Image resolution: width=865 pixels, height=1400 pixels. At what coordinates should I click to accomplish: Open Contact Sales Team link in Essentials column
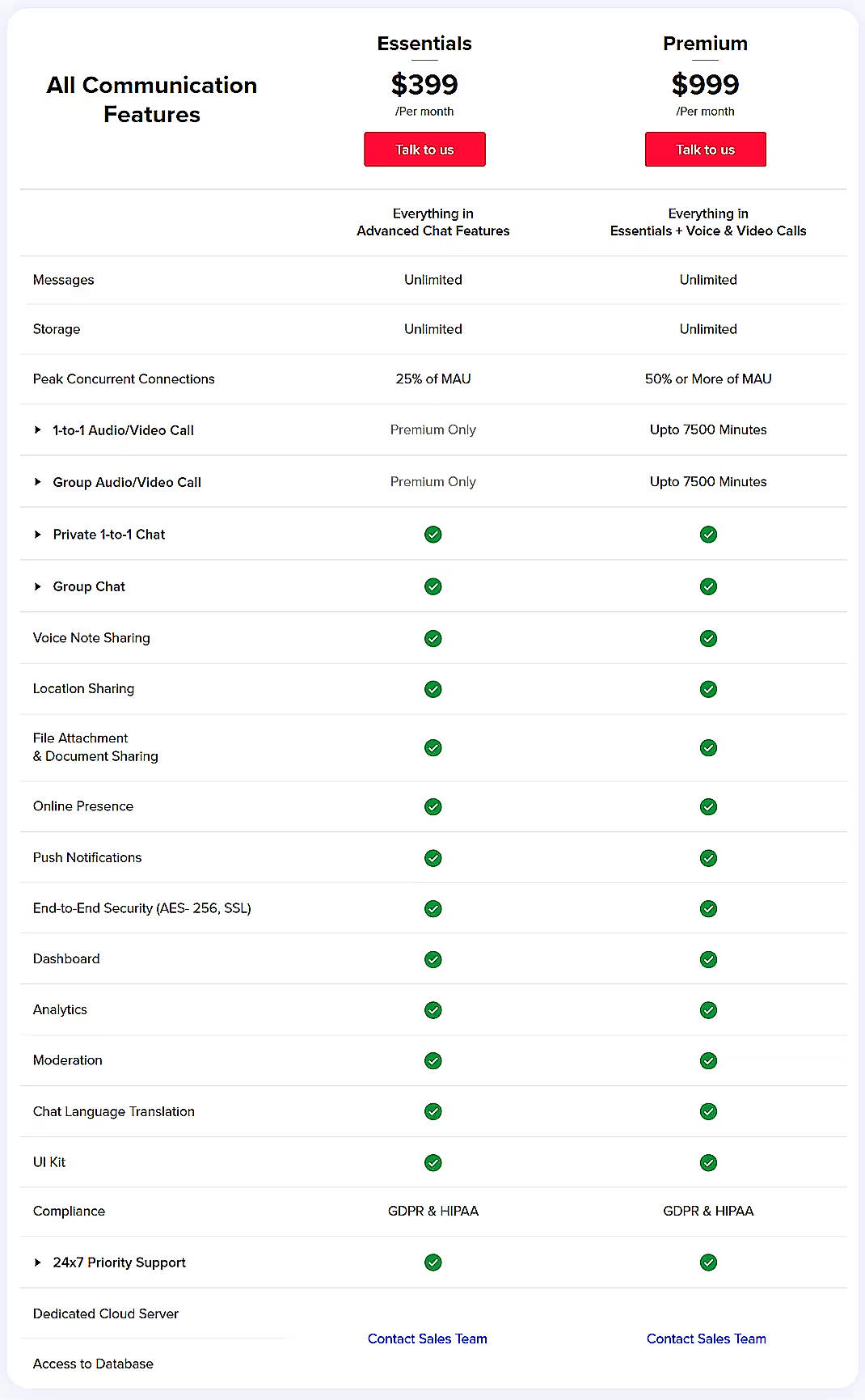click(428, 1339)
